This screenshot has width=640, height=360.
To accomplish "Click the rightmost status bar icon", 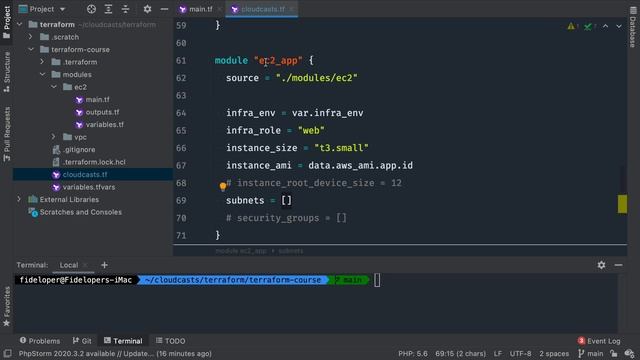I will [x=629, y=353].
